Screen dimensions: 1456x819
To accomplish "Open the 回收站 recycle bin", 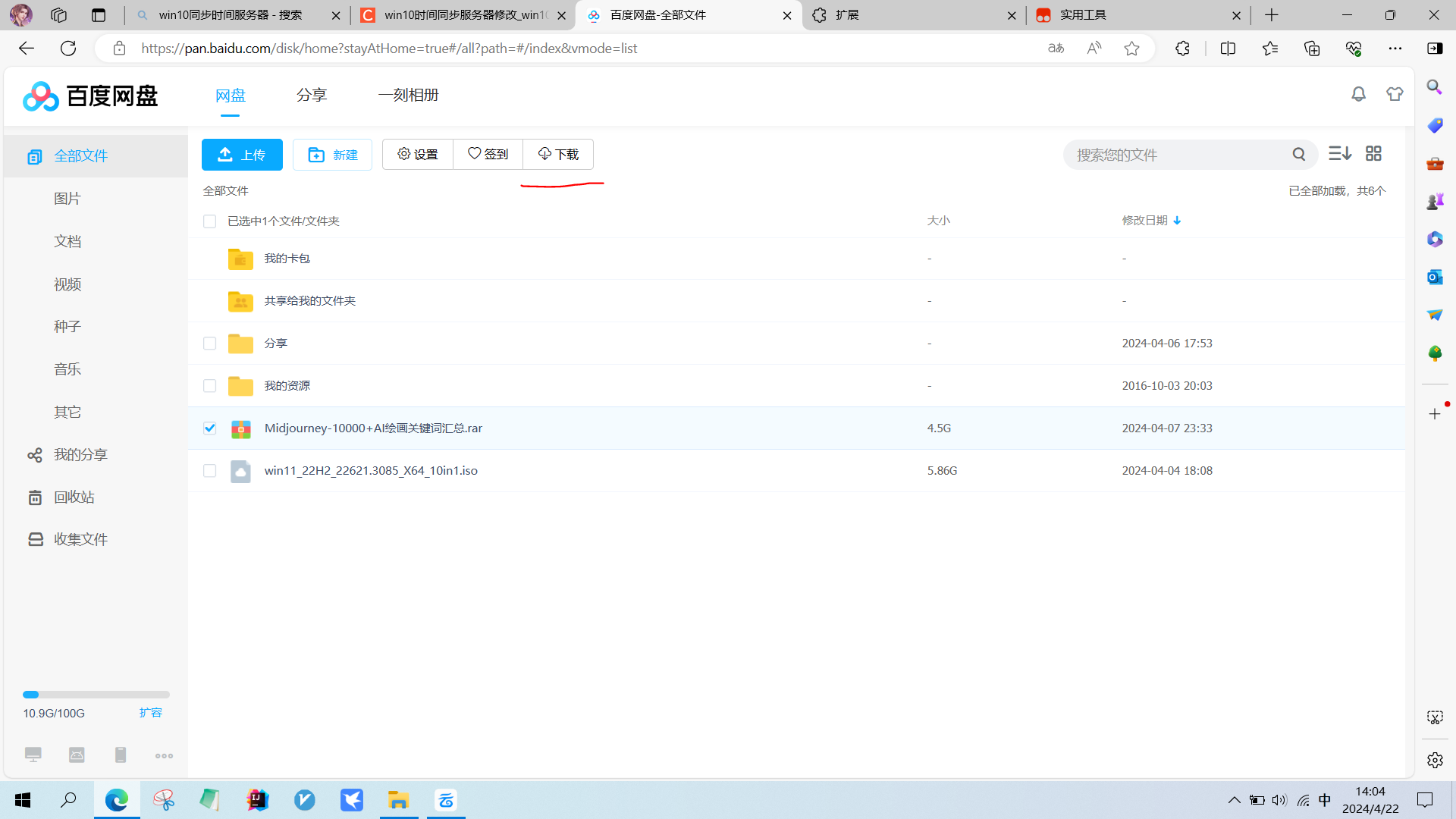I will (74, 497).
